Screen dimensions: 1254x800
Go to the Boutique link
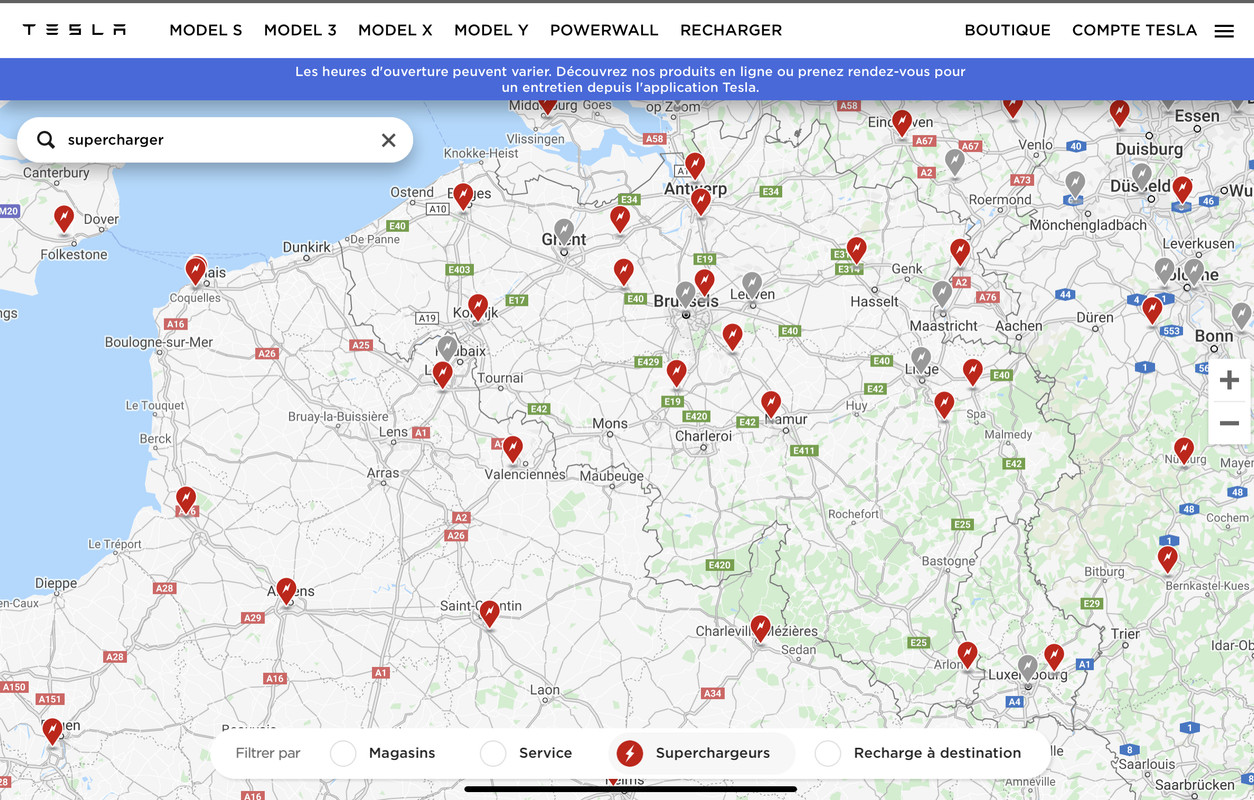pos(1007,30)
